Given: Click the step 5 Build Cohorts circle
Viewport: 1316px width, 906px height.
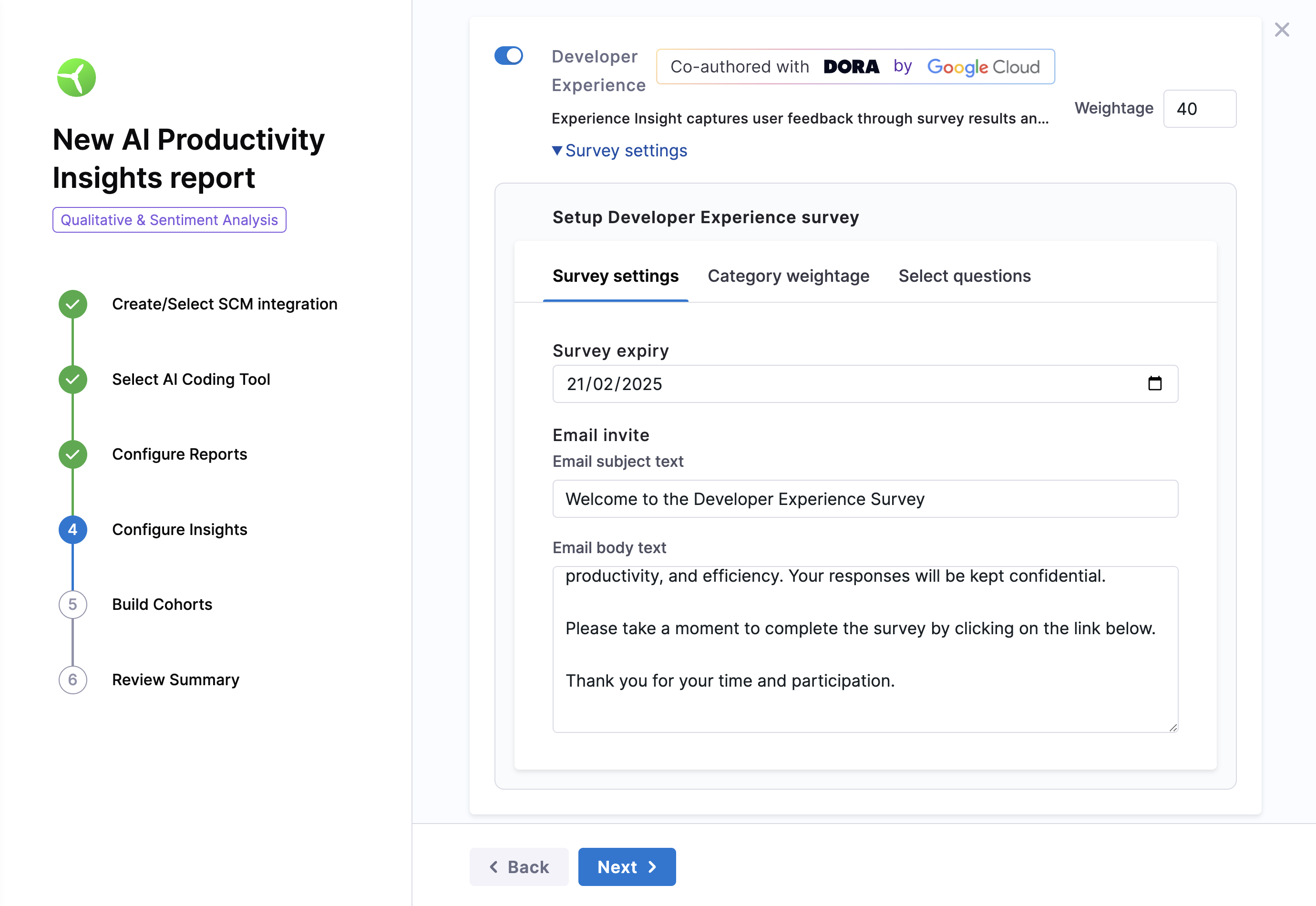Looking at the screenshot, I should point(72,605).
